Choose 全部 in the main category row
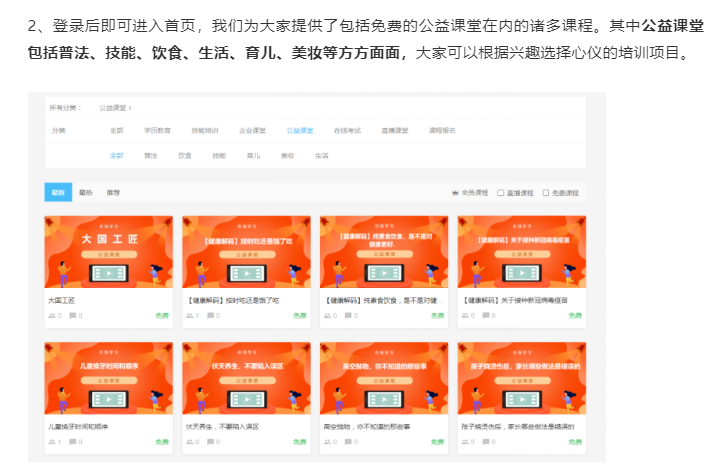714x469 pixels. (x=117, y=131)
